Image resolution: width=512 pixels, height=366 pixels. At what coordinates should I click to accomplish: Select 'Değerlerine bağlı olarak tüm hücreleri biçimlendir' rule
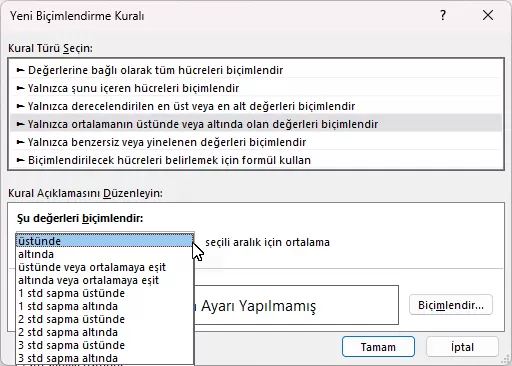256,70
